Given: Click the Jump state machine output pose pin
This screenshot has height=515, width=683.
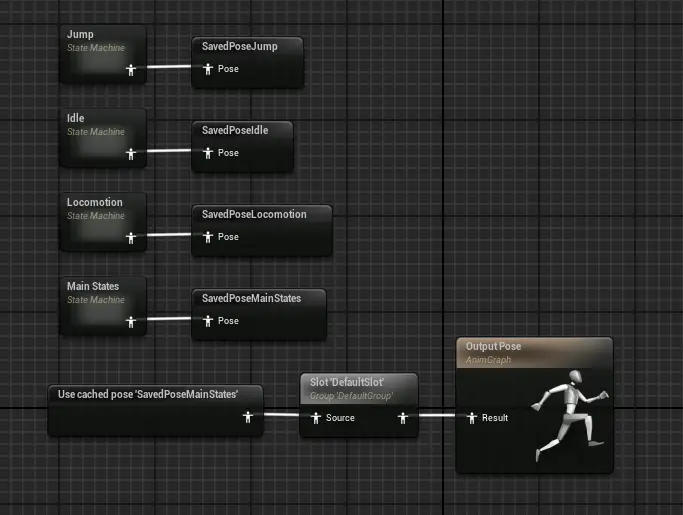Looking at the screenshot, I should [131, 69].
